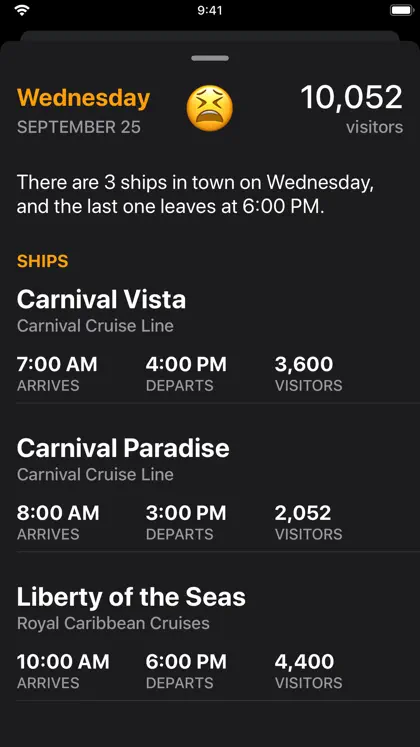Tap the 9:41 clock in status bar
The height and width of the screenshot is (747, 420).
[x=210, y=10]
